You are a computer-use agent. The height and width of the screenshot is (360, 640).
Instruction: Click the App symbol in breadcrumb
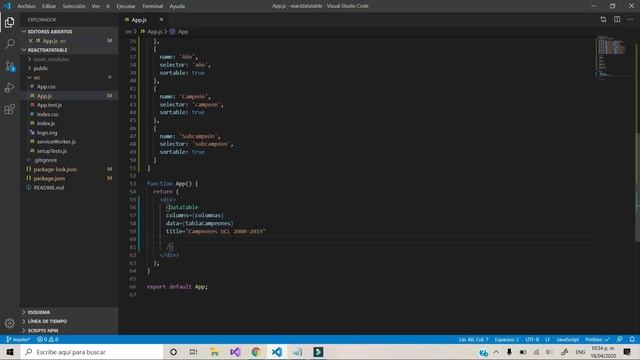click(x=179, y=31)
